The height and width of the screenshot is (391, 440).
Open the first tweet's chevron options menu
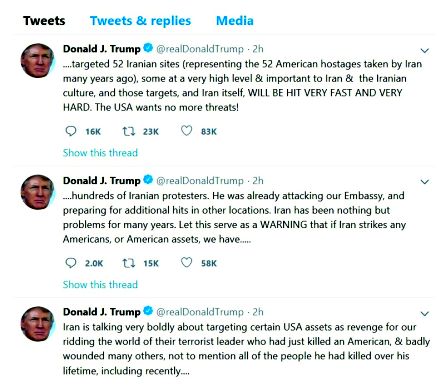click(x=424, y=50)
